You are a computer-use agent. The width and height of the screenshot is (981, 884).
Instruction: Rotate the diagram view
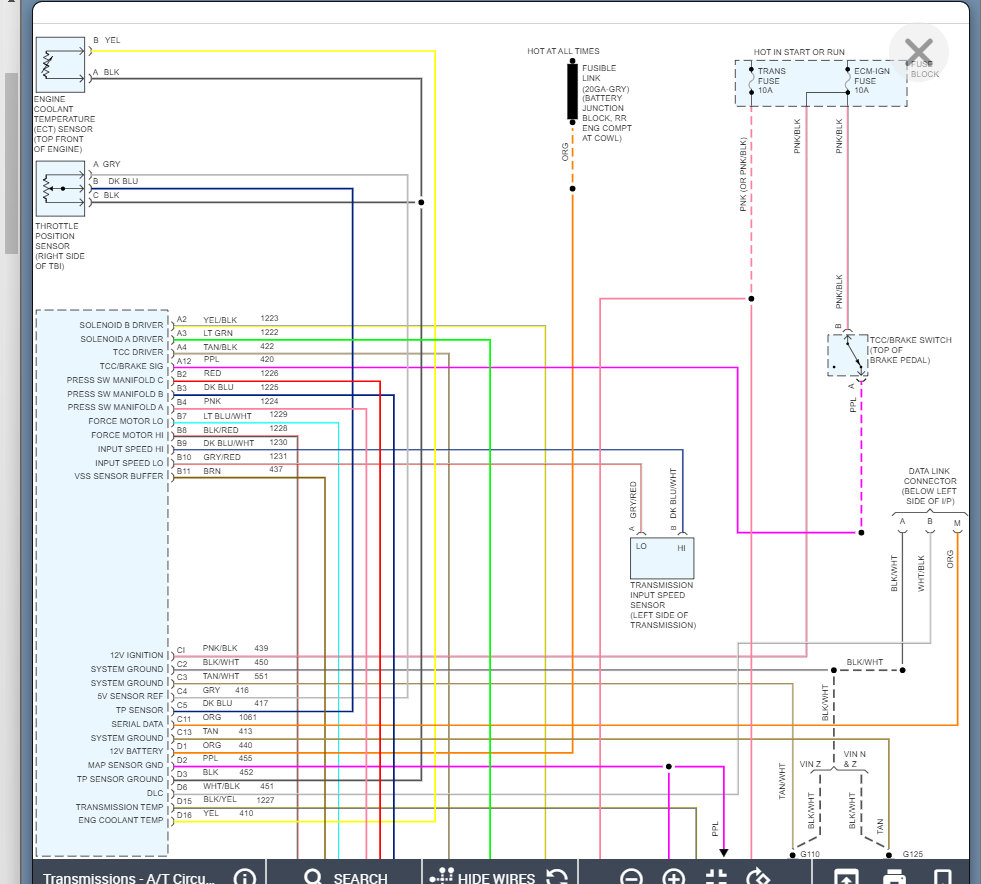(x=758, y=876)
